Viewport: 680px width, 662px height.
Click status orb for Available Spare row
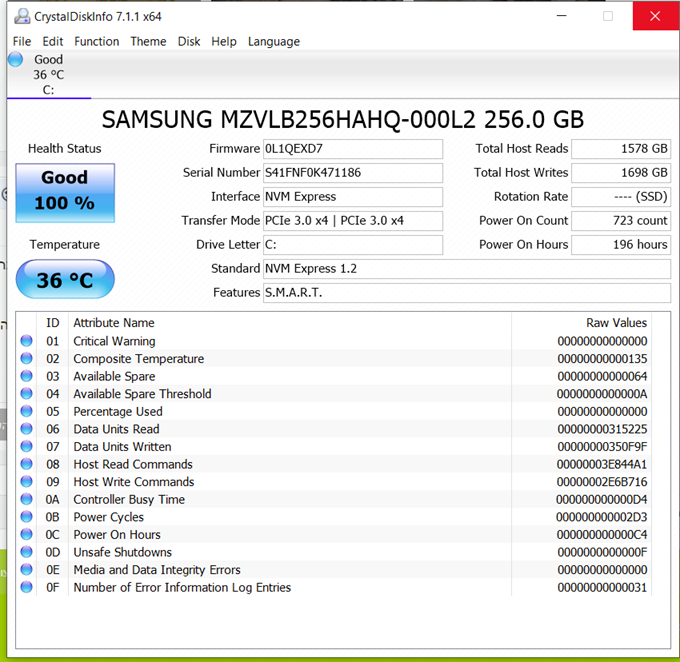tap(26, 376)
